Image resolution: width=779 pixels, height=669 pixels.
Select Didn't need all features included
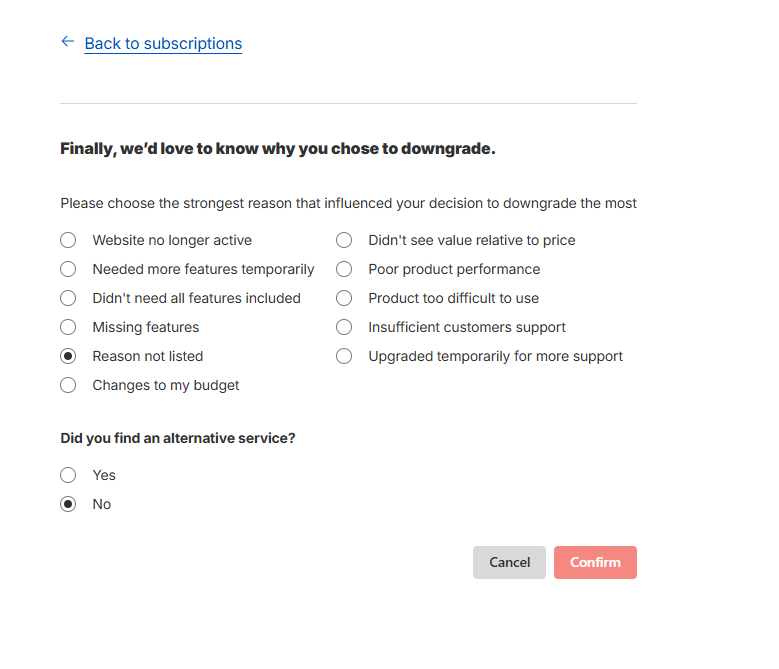pyautogui.click(x=68, y=298)
